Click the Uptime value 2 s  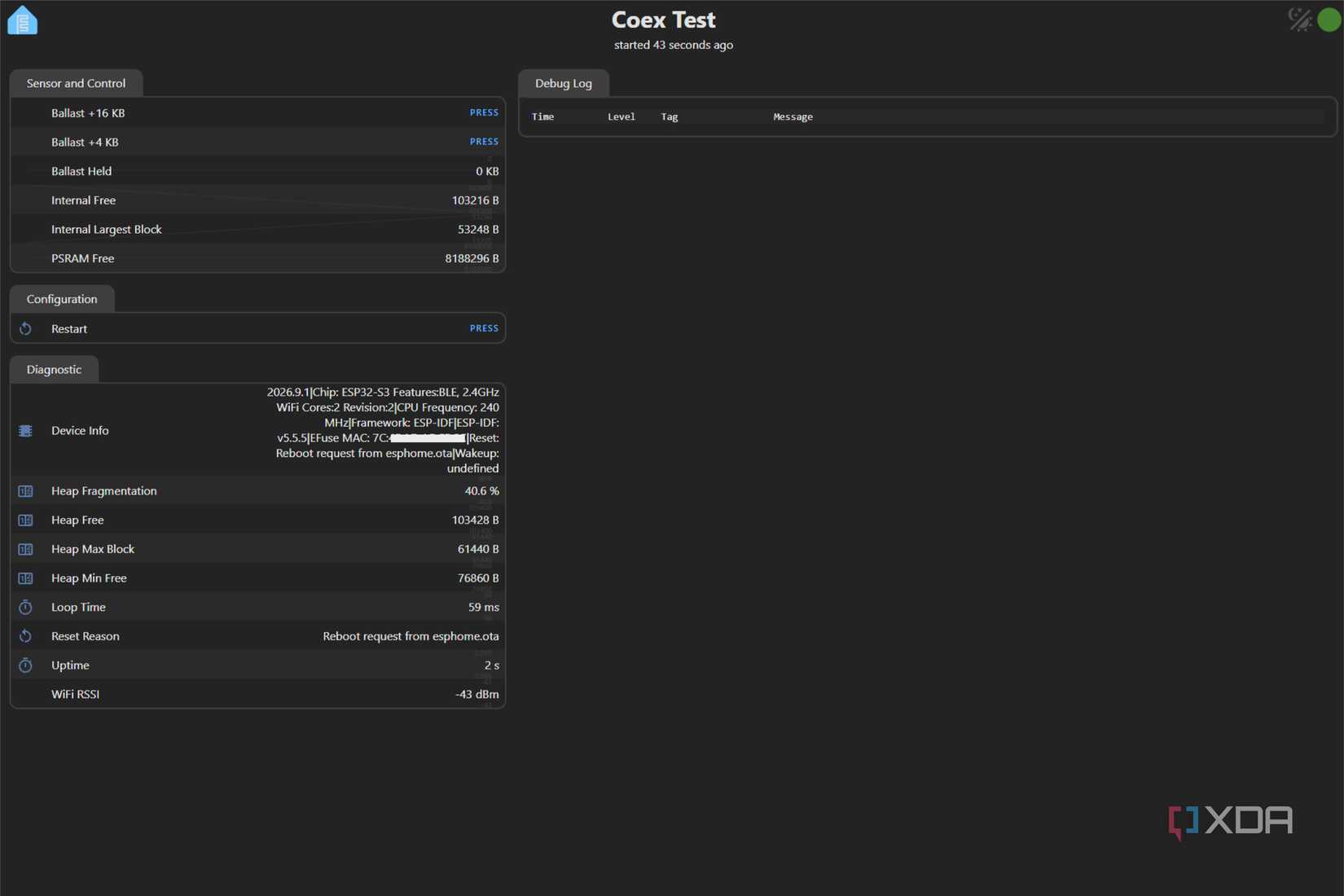click(x=492, y=665)
